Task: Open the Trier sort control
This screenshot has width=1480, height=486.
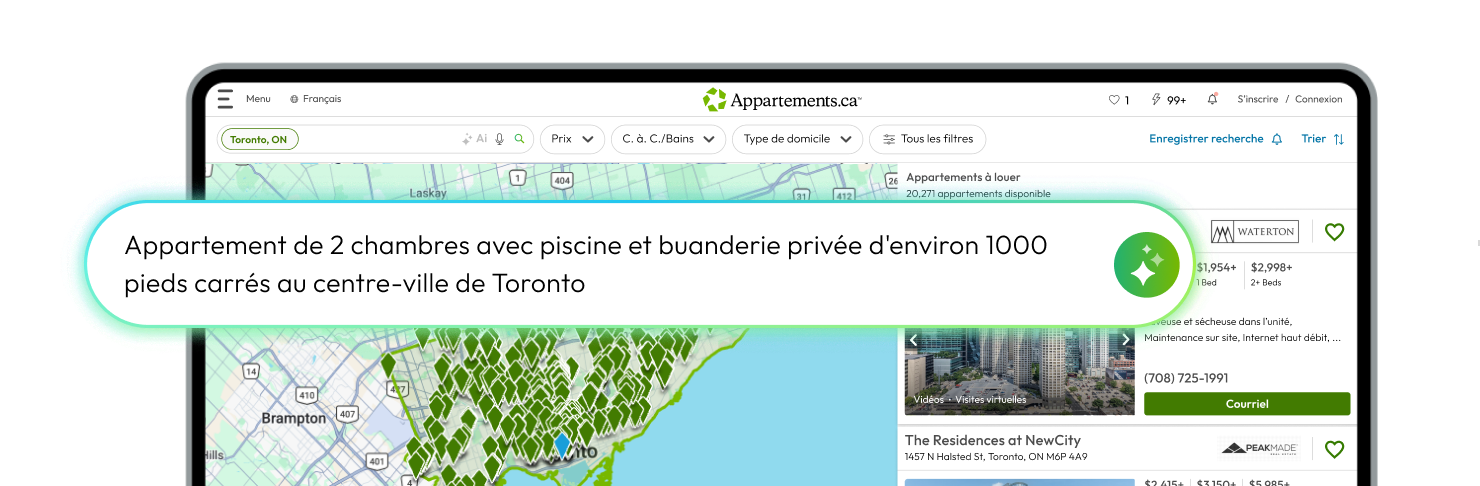Action: pos(1322,139)
